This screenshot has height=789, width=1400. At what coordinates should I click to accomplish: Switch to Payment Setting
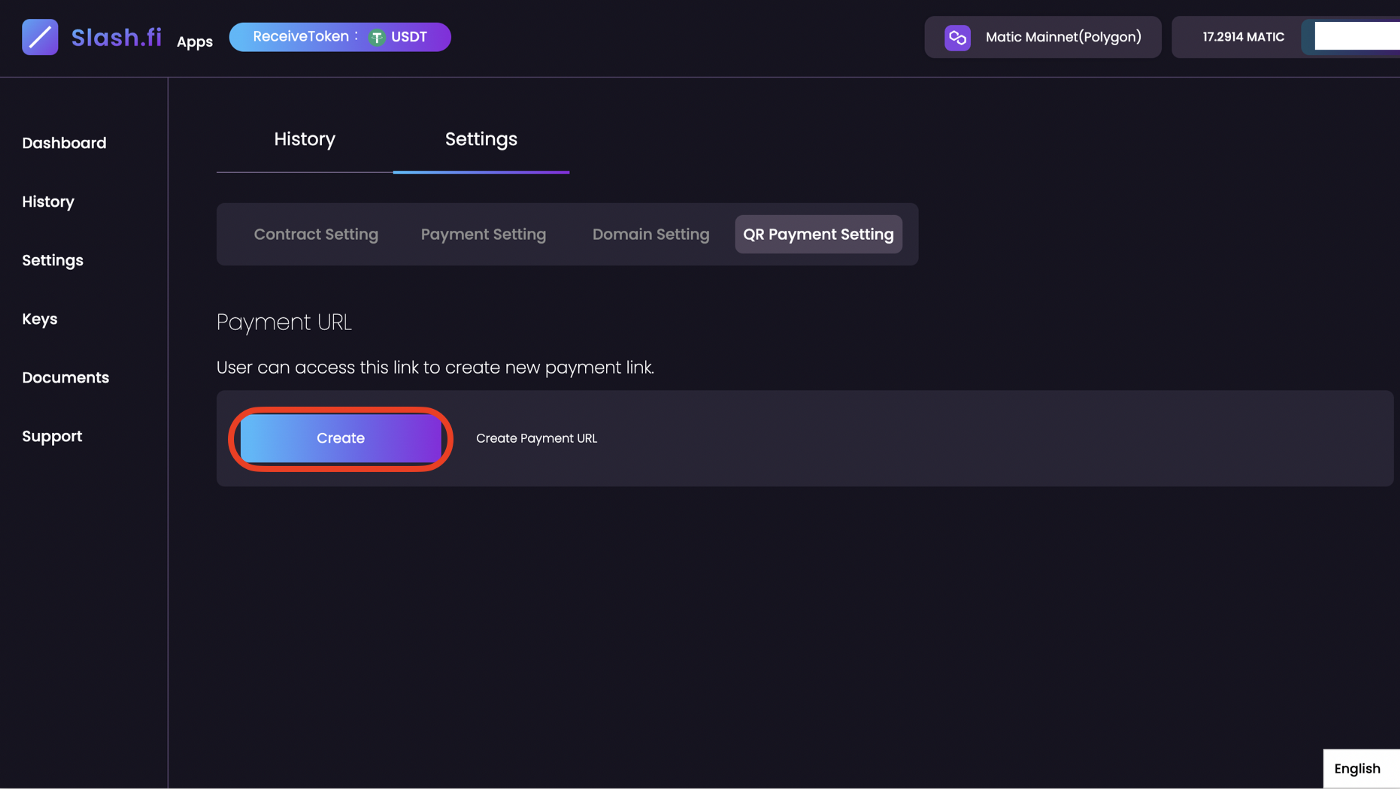[x=483, y=234]
